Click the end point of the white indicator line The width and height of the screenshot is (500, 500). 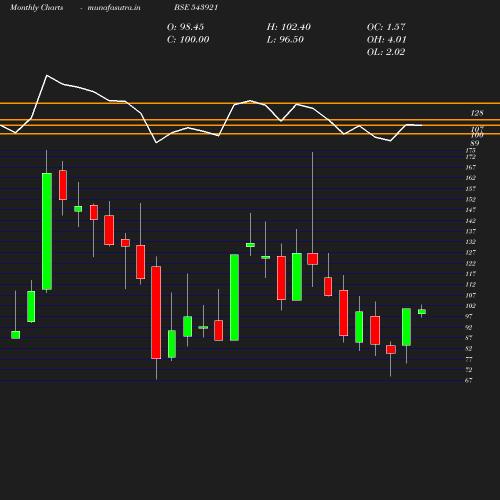[422, 125]
